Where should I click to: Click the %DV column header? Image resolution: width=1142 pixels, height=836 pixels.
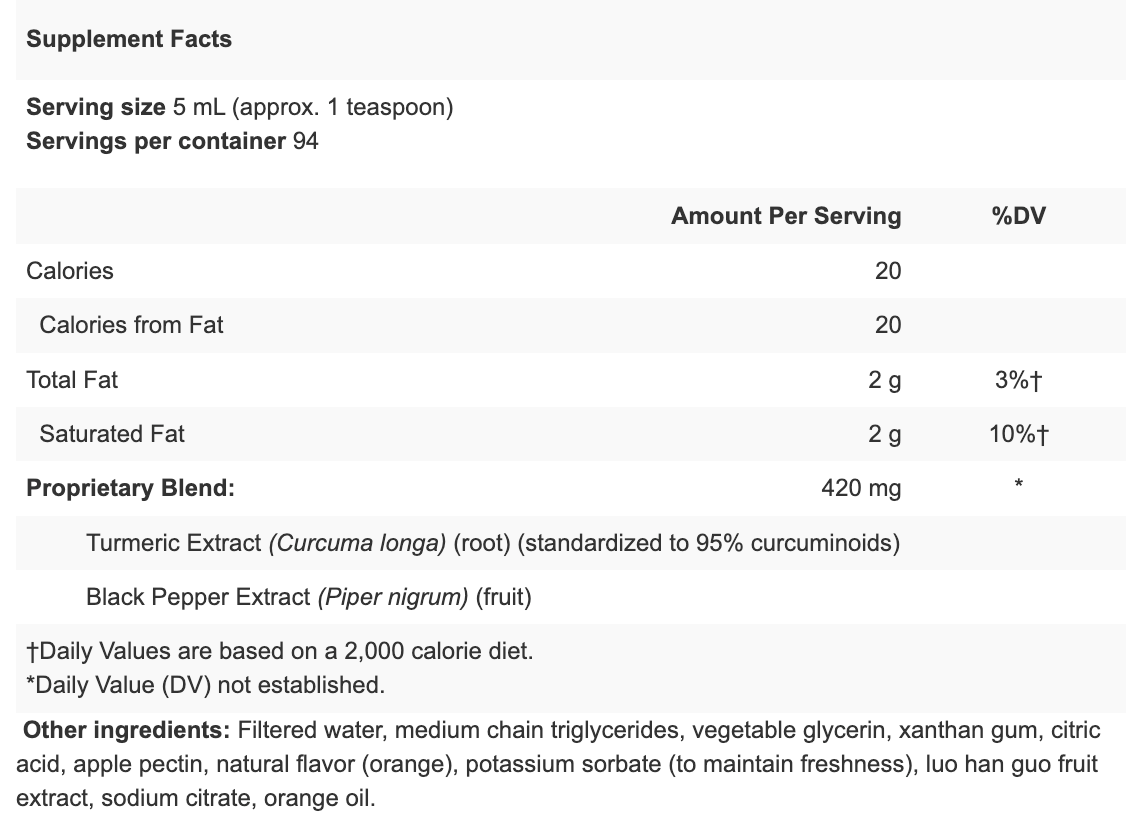pyautogui.click(x=1018, y=216)
